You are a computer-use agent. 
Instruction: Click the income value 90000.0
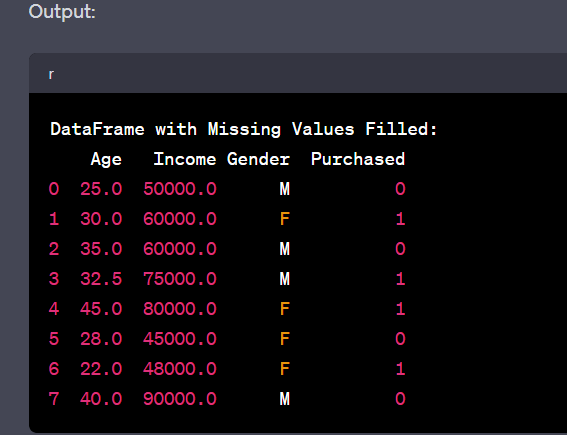point(180,399)
